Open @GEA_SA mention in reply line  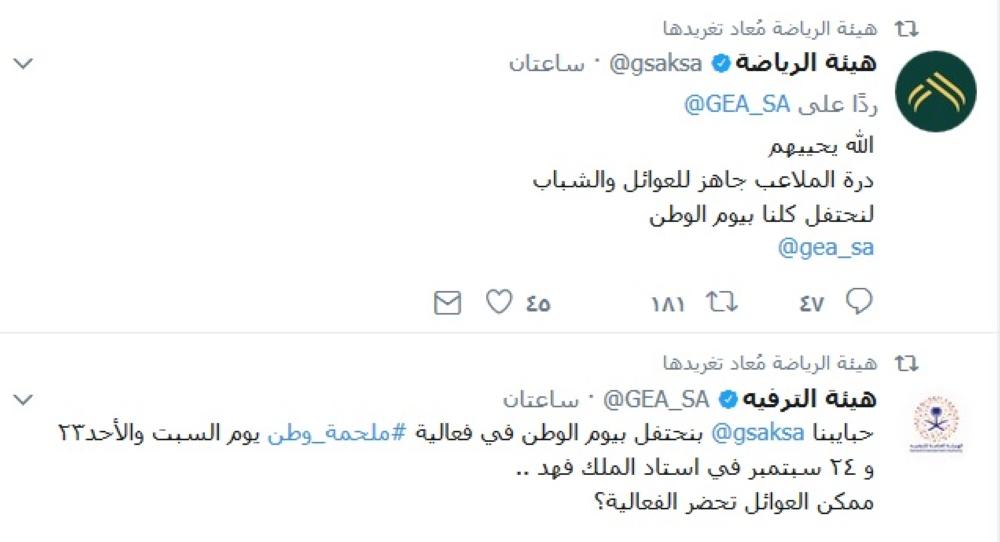(738, 103)
